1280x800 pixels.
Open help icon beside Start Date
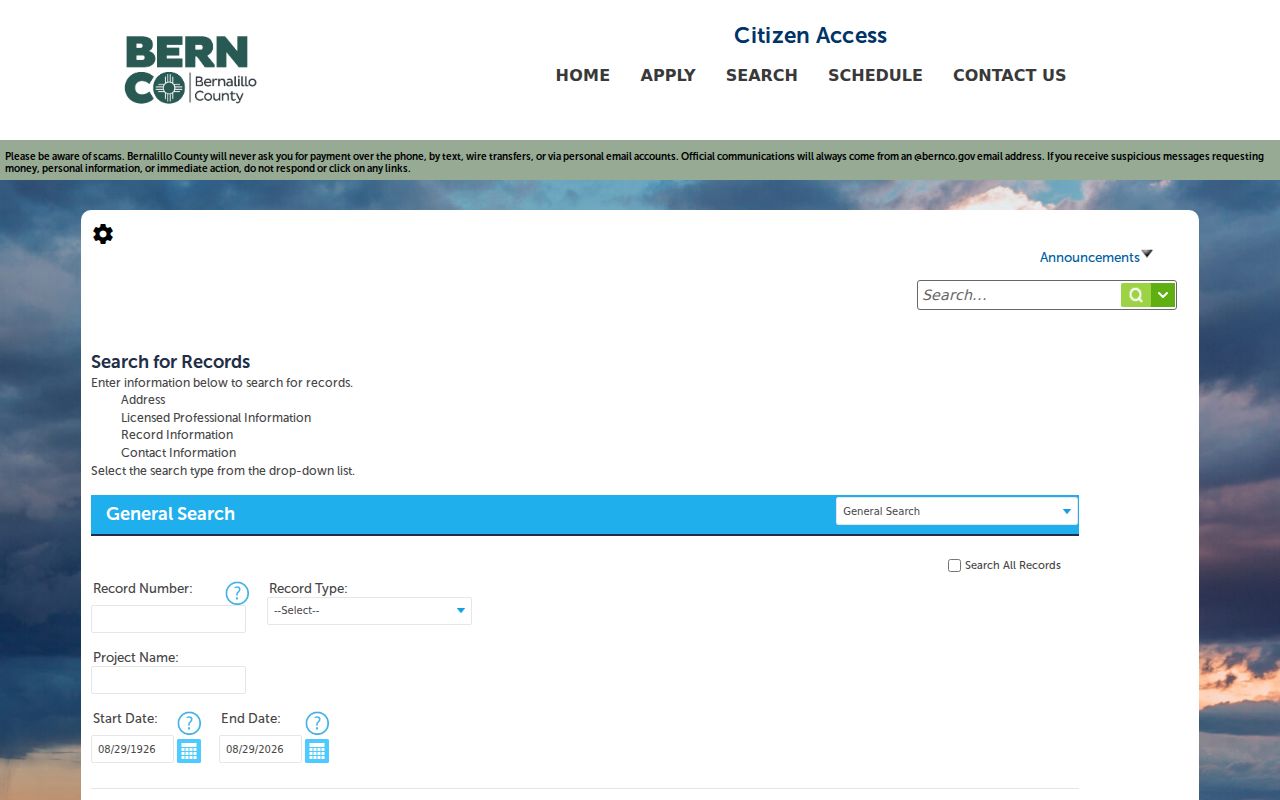(x=189, y=723)
